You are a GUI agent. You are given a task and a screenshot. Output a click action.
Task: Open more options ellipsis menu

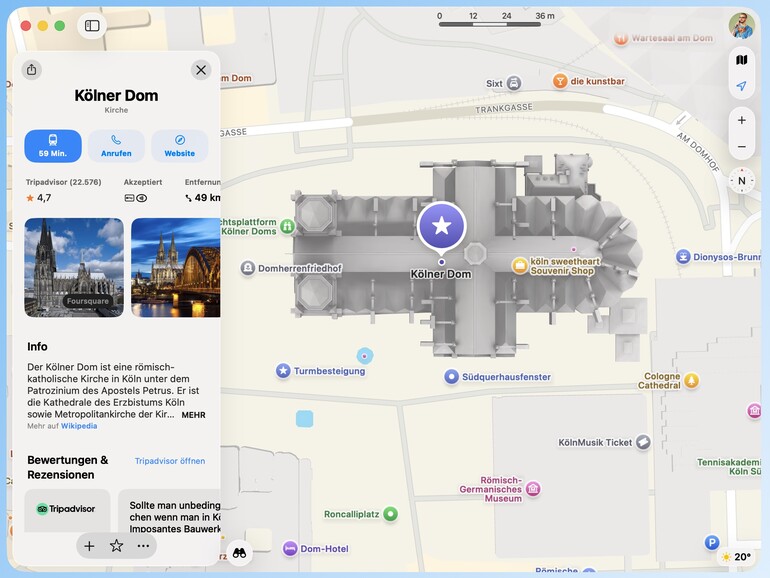tap(143, 546)
